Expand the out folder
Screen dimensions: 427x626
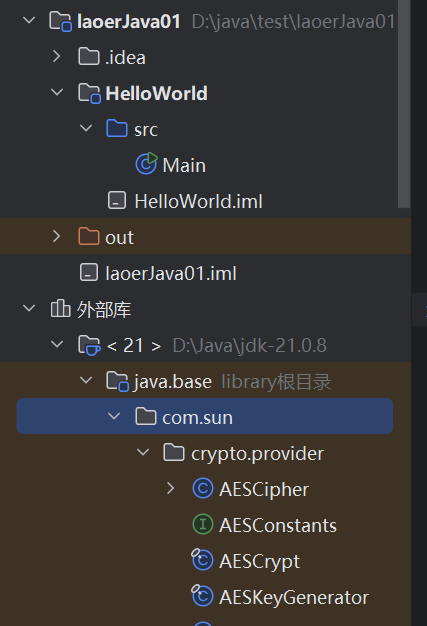click(57, 237)
